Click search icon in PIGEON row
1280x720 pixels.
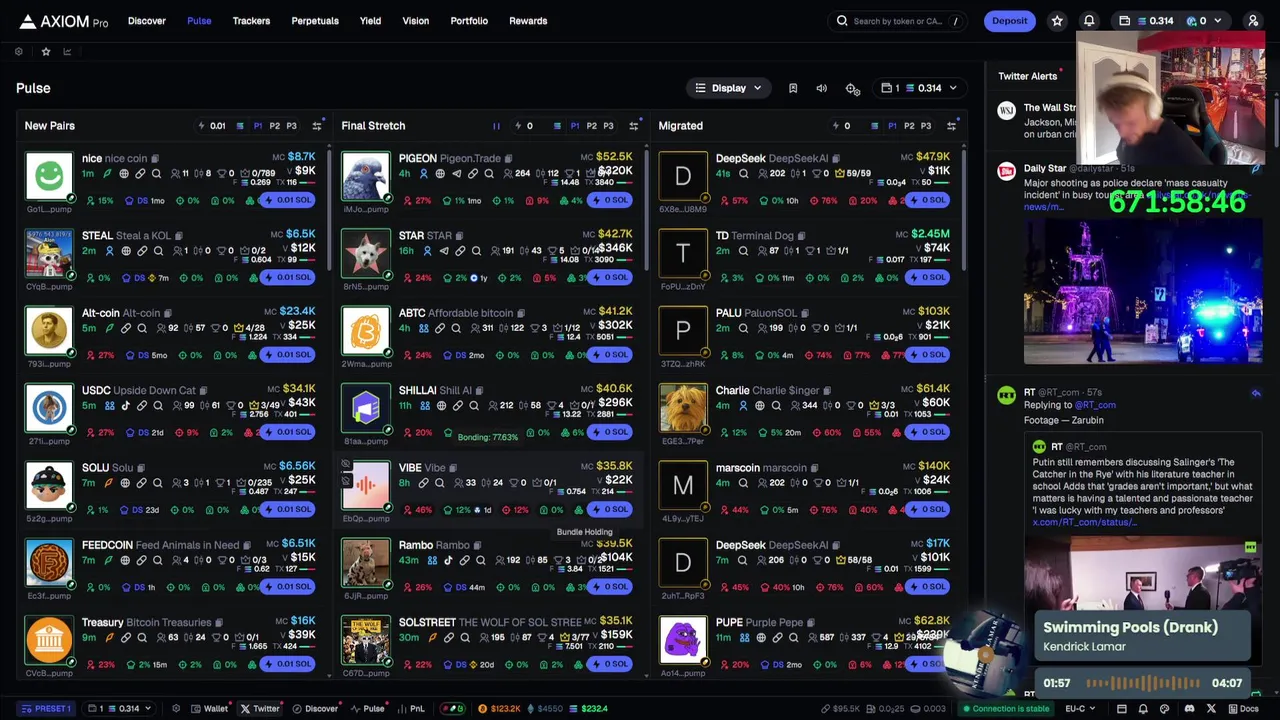[489, 174]
